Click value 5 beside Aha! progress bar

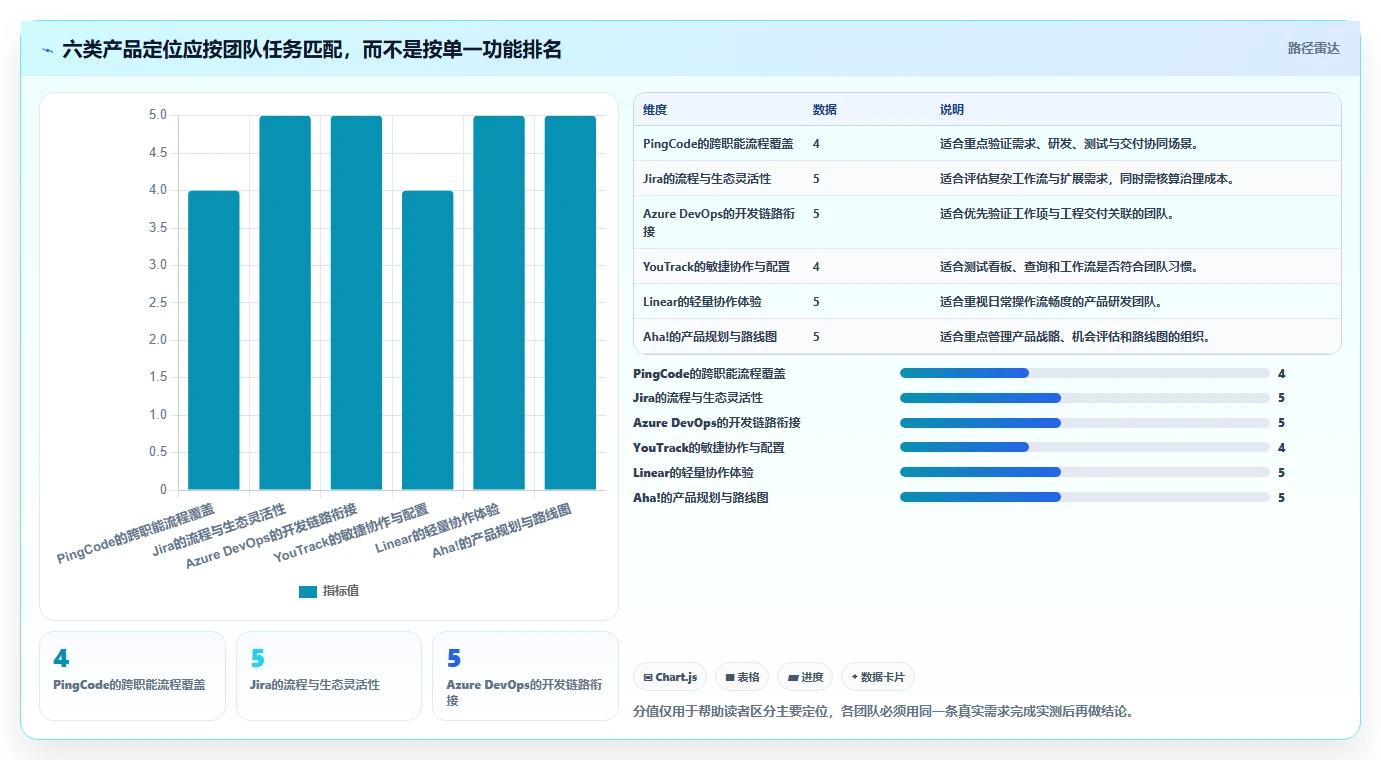[x=1282, y=497]
